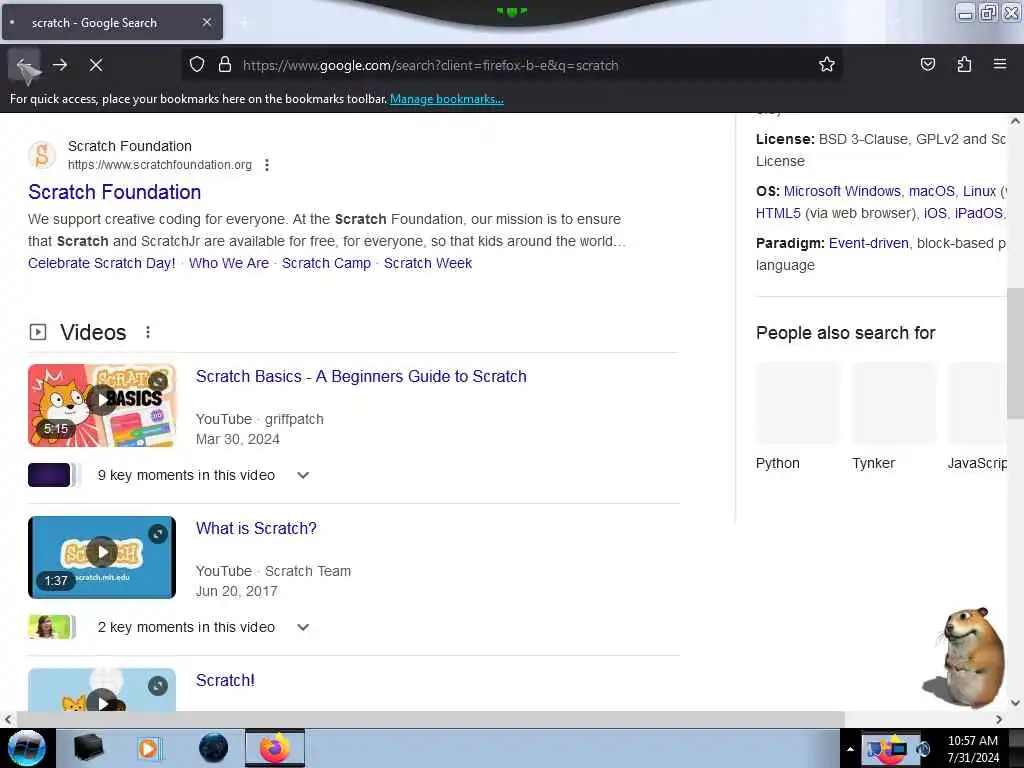Open What is Scratch? video link
Screen dimensions: 1024x768
click(256, 528)
